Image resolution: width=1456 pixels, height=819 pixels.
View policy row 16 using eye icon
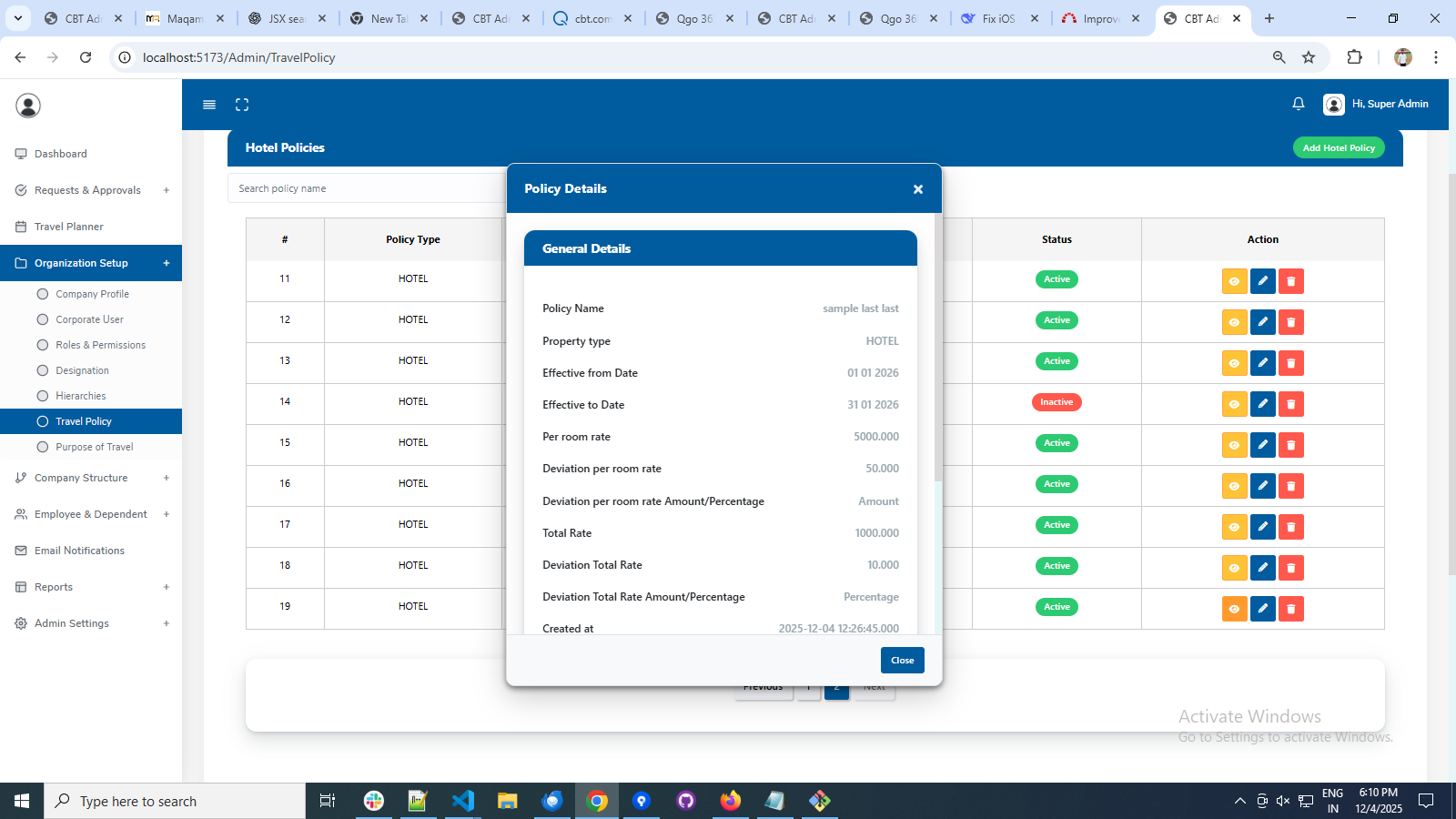click(x=1234, y=486)
